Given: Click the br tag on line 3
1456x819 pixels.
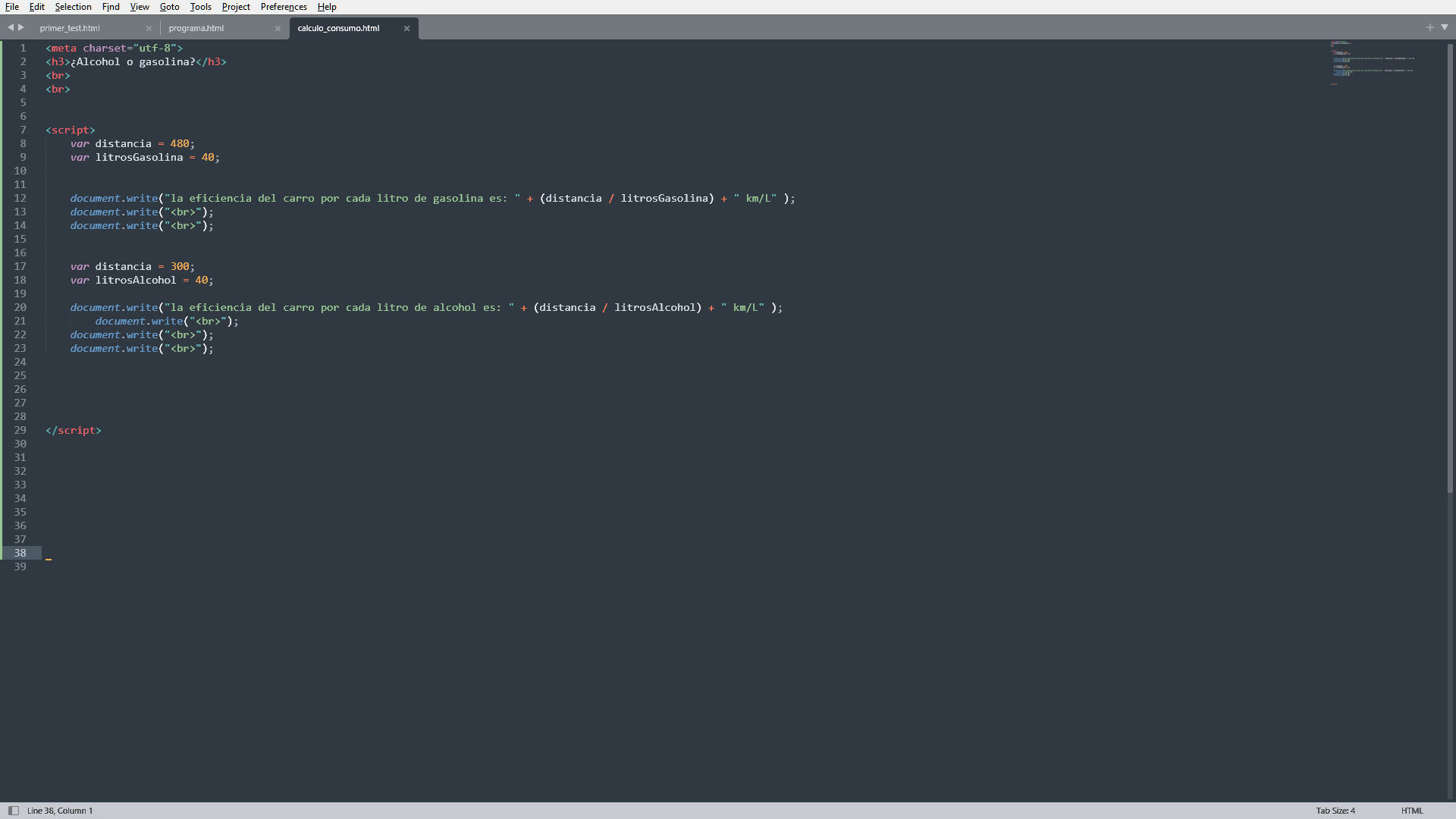Looking at the screenshot, I should 58,75.
